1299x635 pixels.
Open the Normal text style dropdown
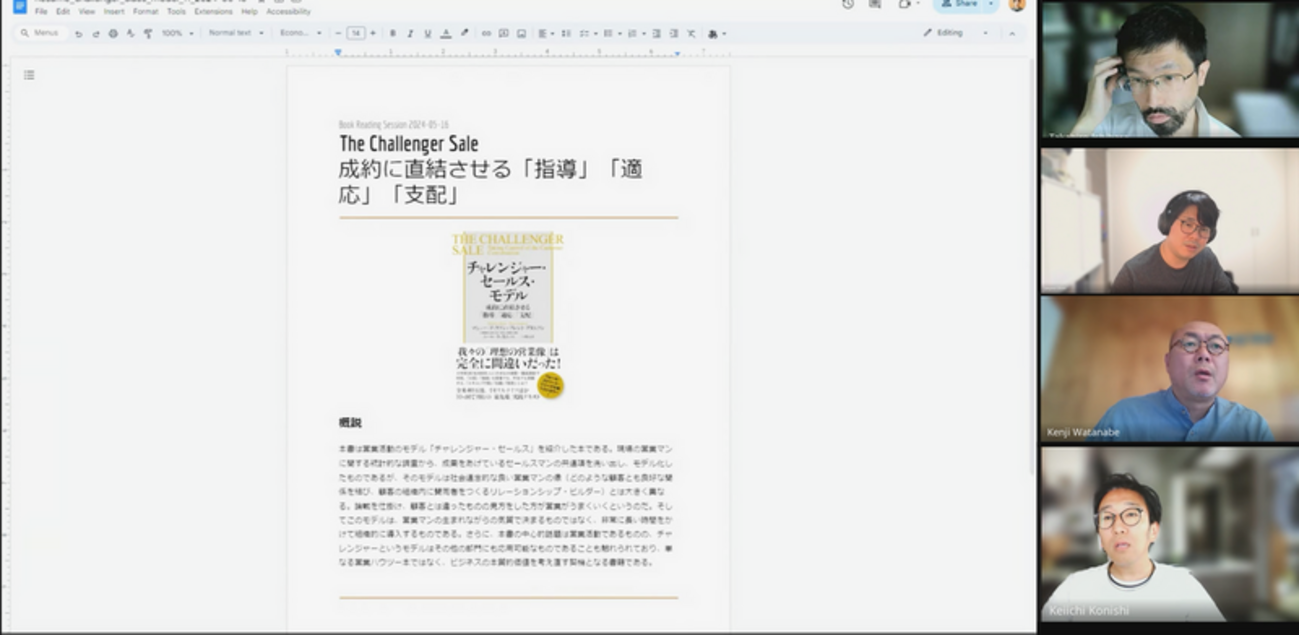pos(236,33)
